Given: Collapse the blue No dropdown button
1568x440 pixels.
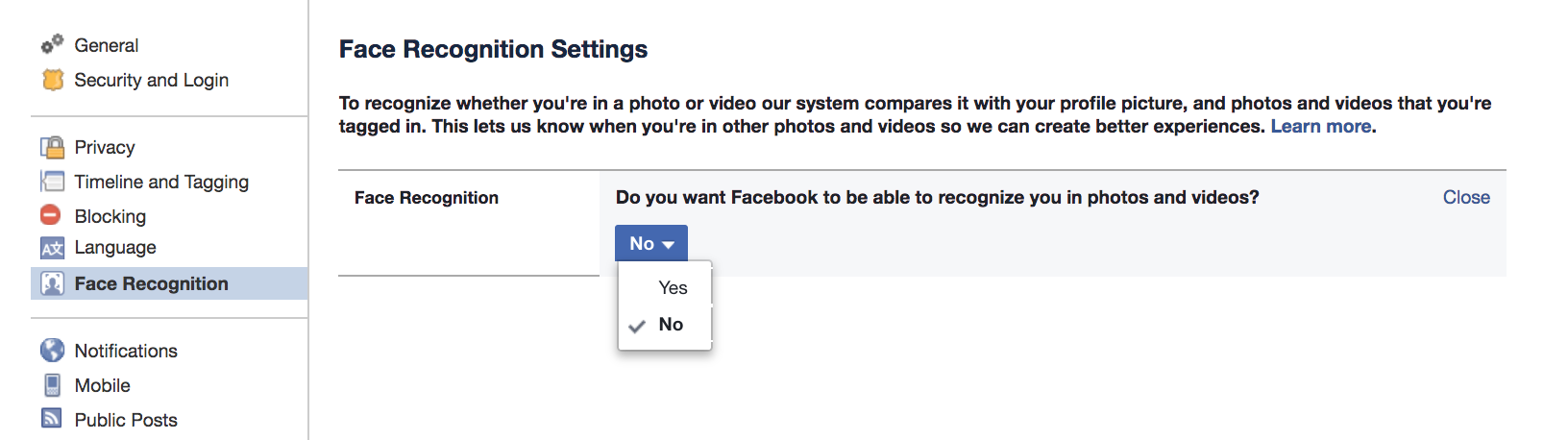Looking at the screenshot, I should 651,244.
